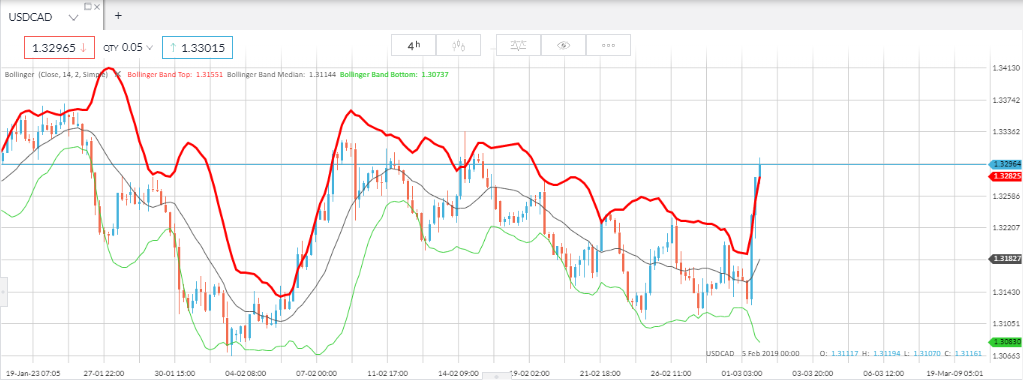Change the 4h timeframe selector
Screen dimensions: 1023x380
pyautogui.click(x=413, y=45)
